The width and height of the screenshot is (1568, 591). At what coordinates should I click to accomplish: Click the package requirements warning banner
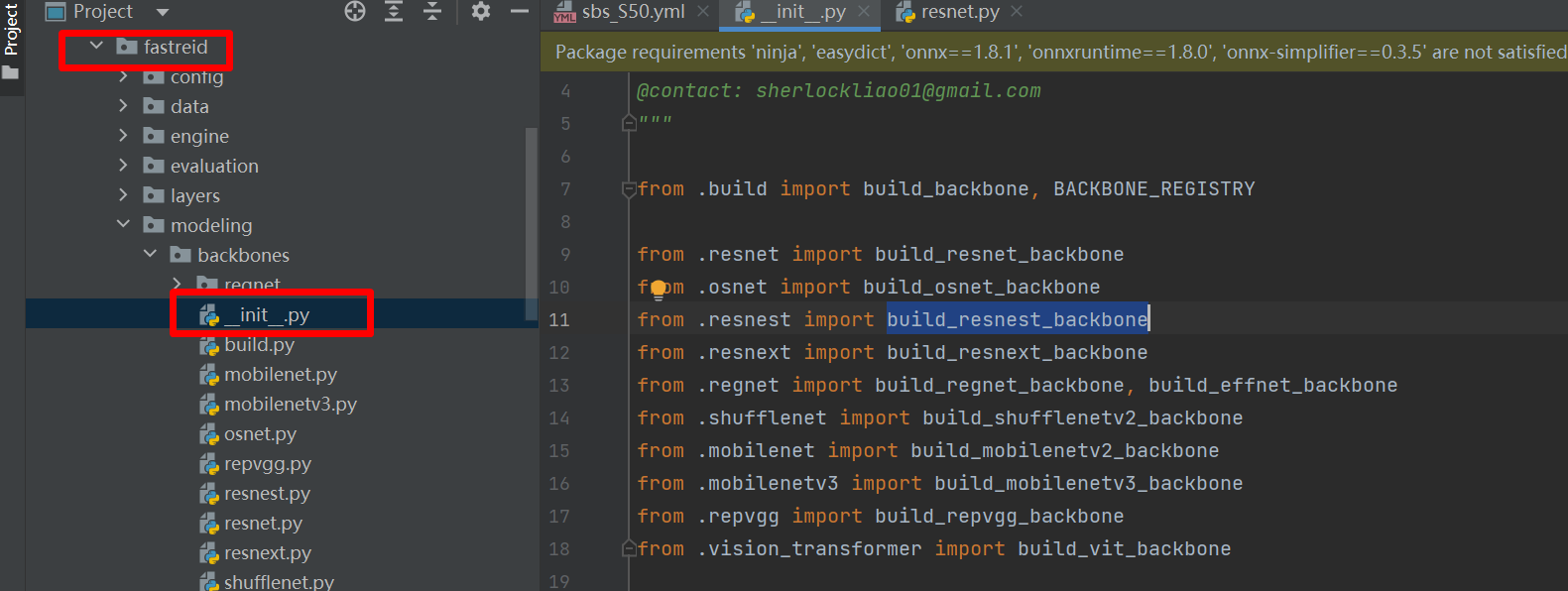point(1054,52)
